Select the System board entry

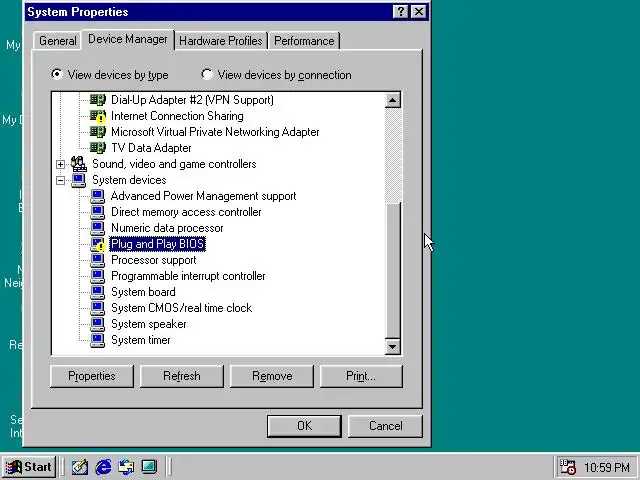click(x=143, y=292)
